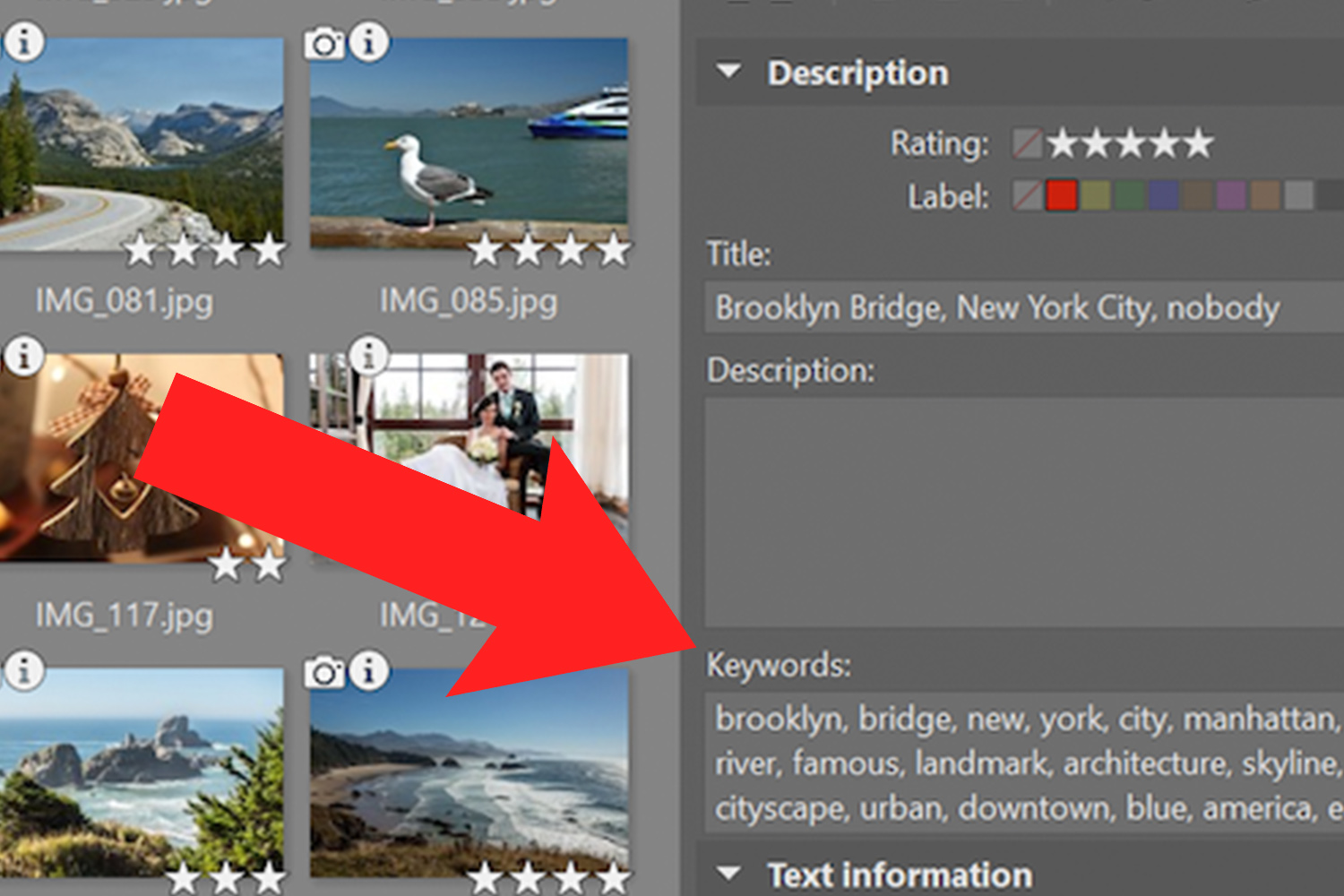Screen dimensions: 1344x896
Task: Open info icon on Christmas tree IMG_117.jpg
Action: coord(24,357)
